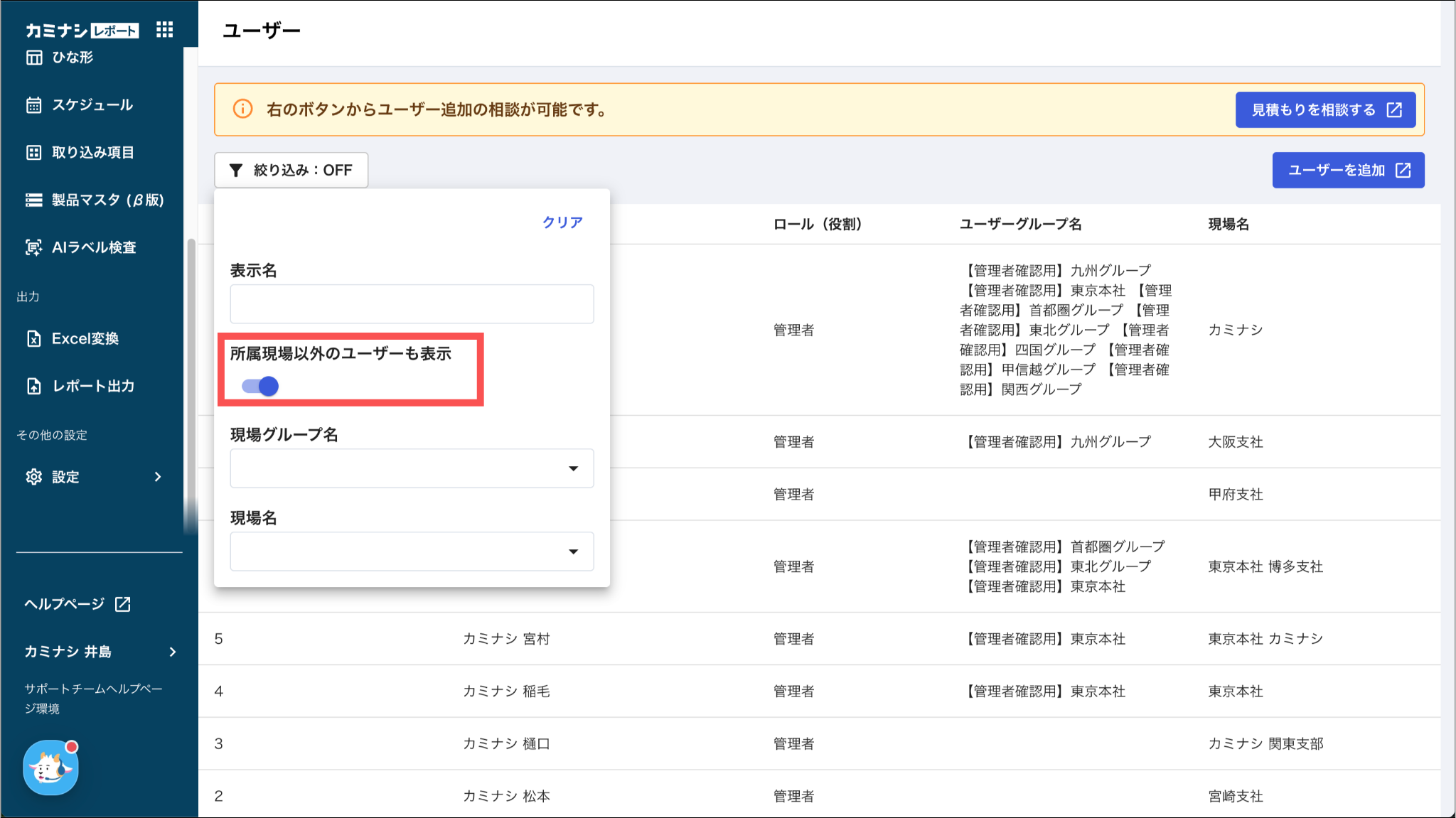Click 絞り込み：OFF filter button
Screen dimensions: 1456x818
291,170
